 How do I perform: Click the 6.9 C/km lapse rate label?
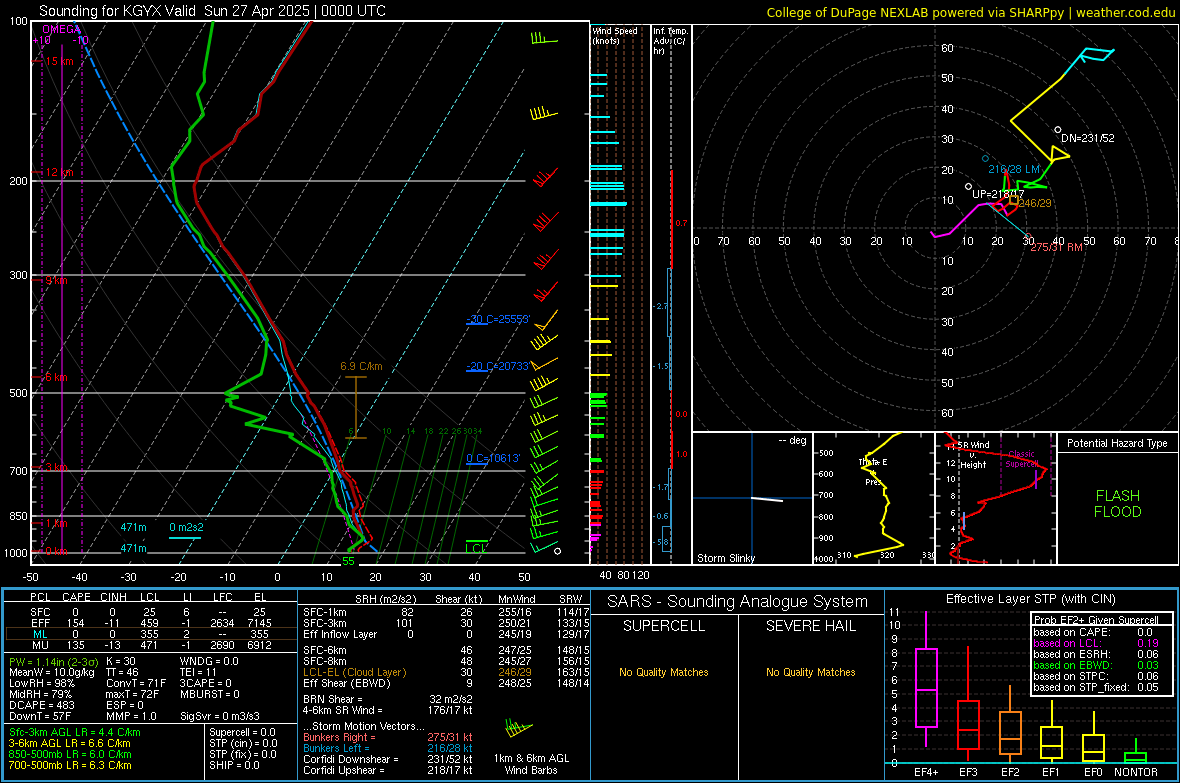click(x=361, y=367)
